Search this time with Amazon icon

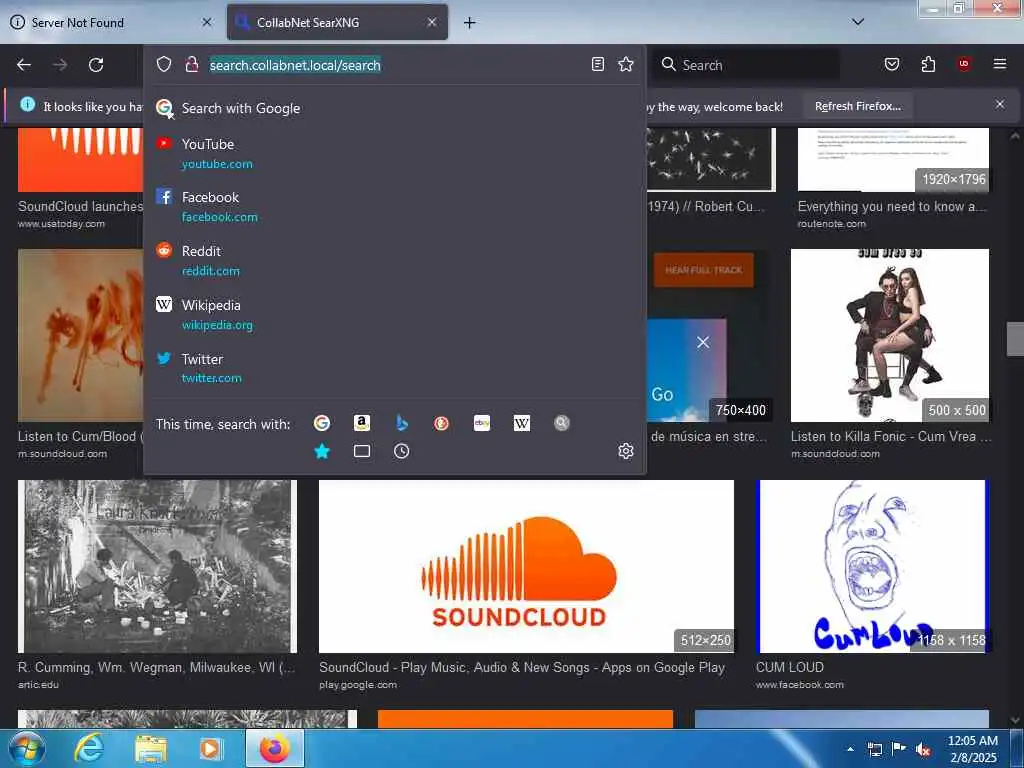tap(362, 423)
